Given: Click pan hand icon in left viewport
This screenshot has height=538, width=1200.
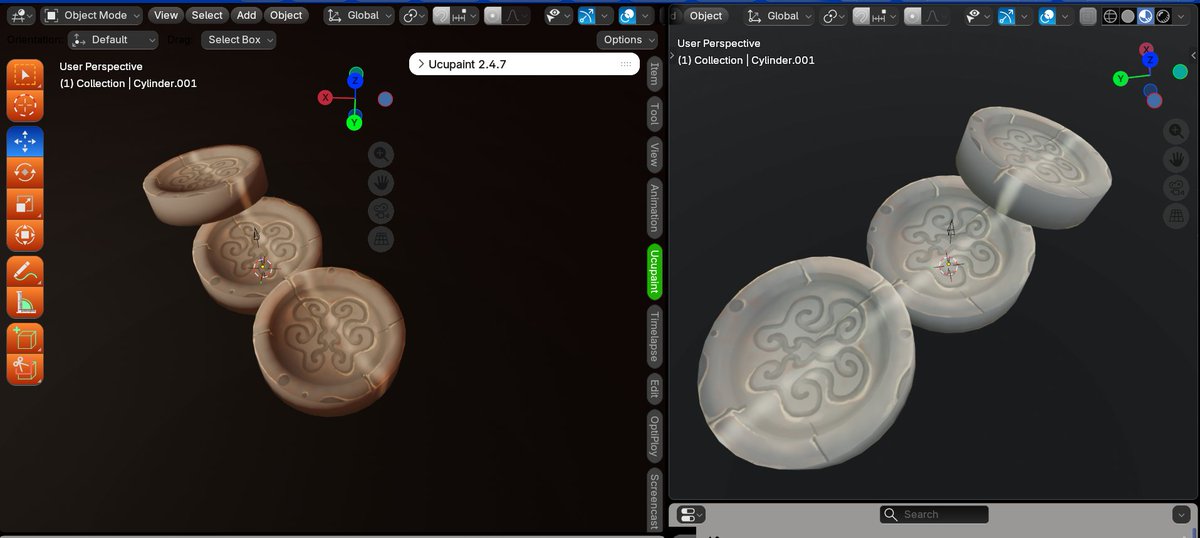Looking at the screenshot, I should pyautogui.click(x=381, y=182).
